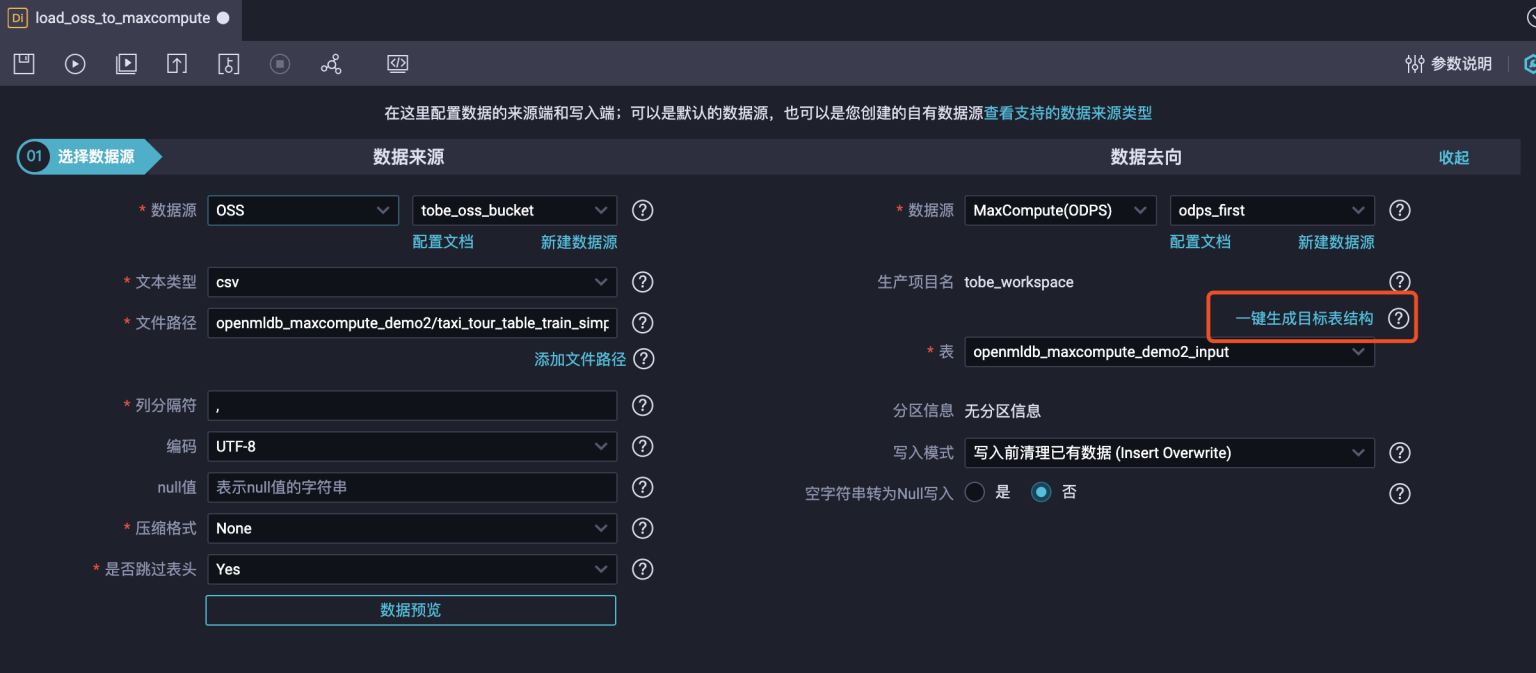Click help icon next to 添加文件路径
This screenshot has width=1536, height=673.
coord(644,358)
